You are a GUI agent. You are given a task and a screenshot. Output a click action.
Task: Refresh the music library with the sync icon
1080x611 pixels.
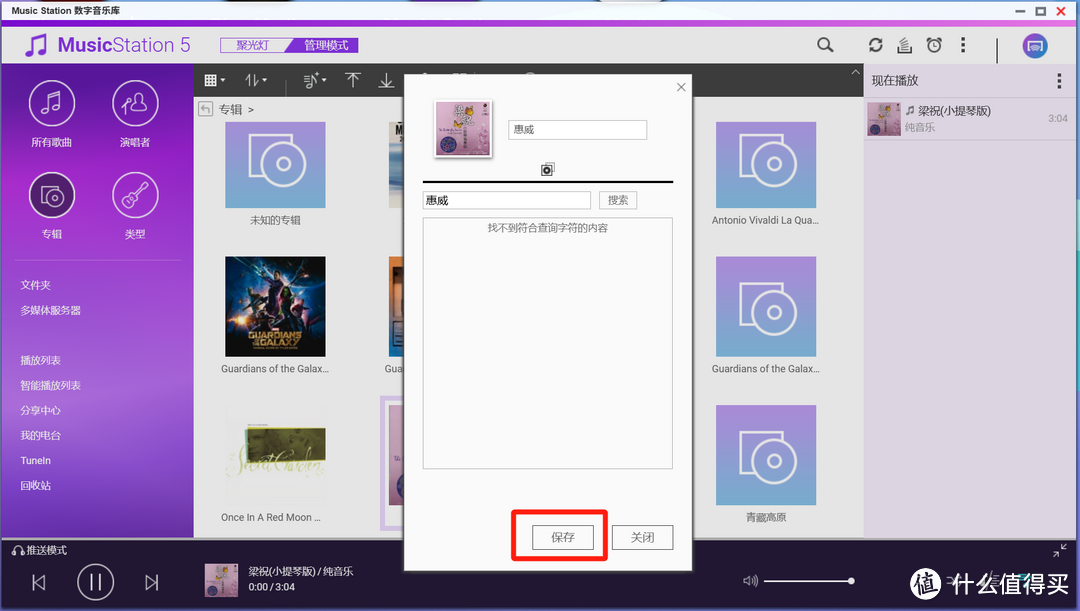875,45
